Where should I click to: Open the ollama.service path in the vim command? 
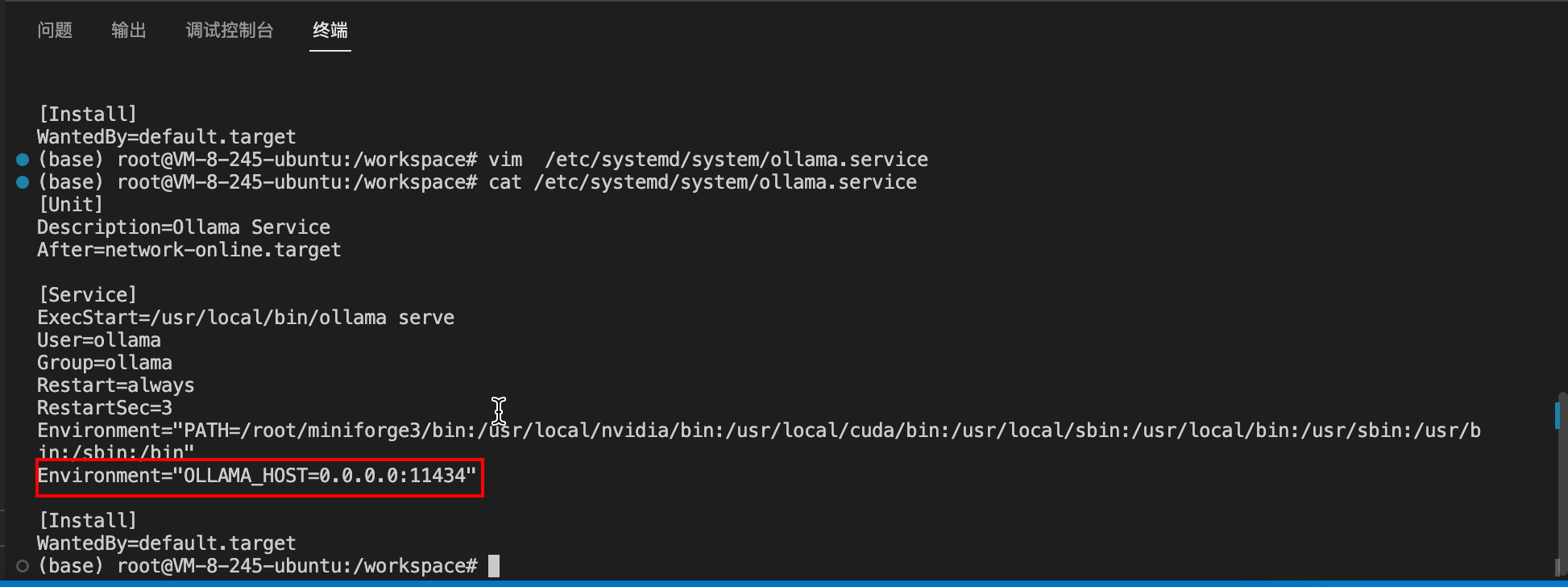tap(736, 160)
